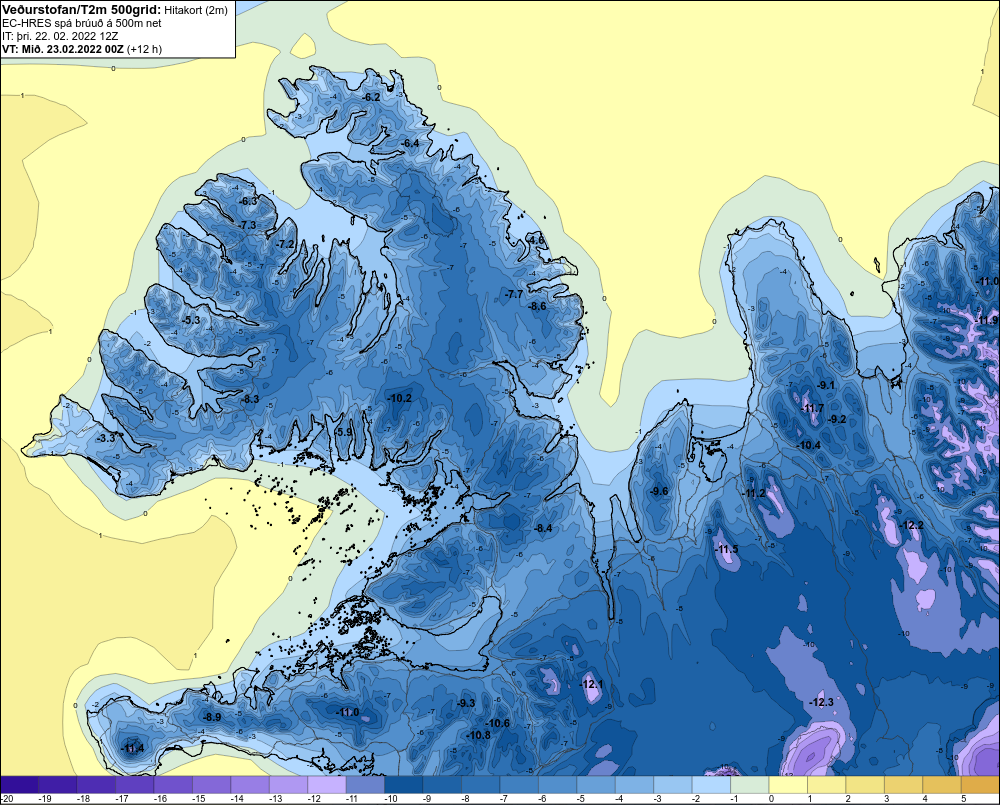This screenshot has height=805, width=1000.
Task: Click the temperature label -8.9
Action: point(212,717)
